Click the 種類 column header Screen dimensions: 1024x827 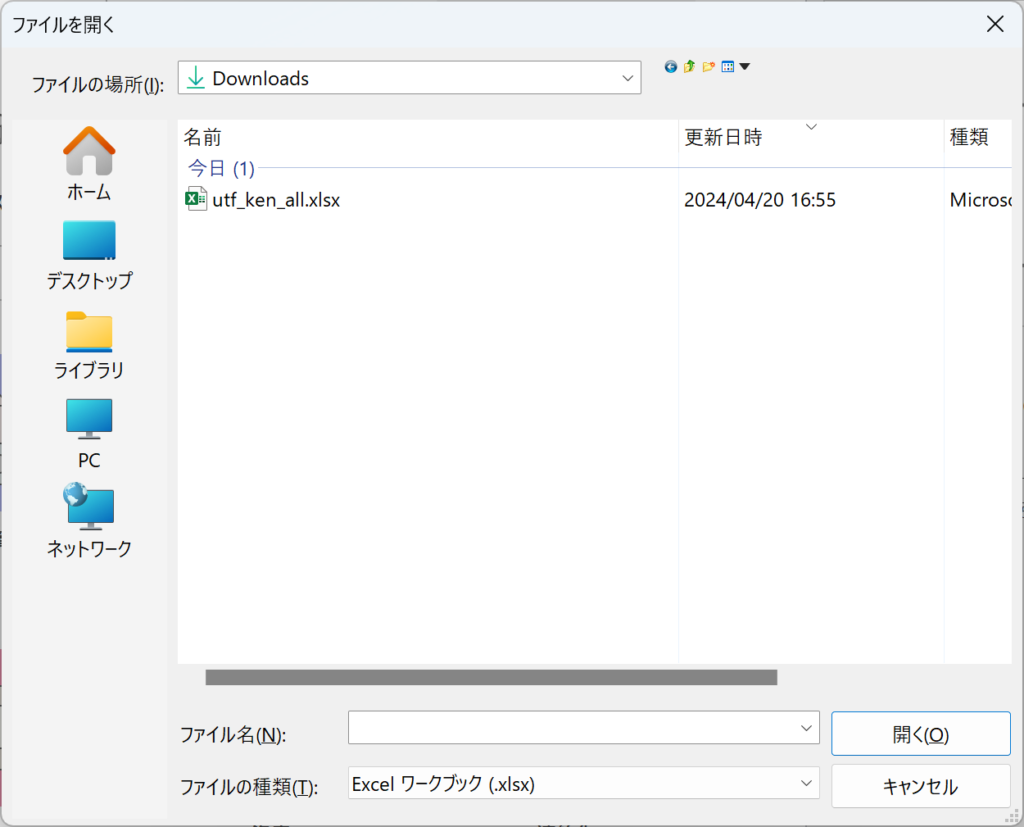[969, 138]
